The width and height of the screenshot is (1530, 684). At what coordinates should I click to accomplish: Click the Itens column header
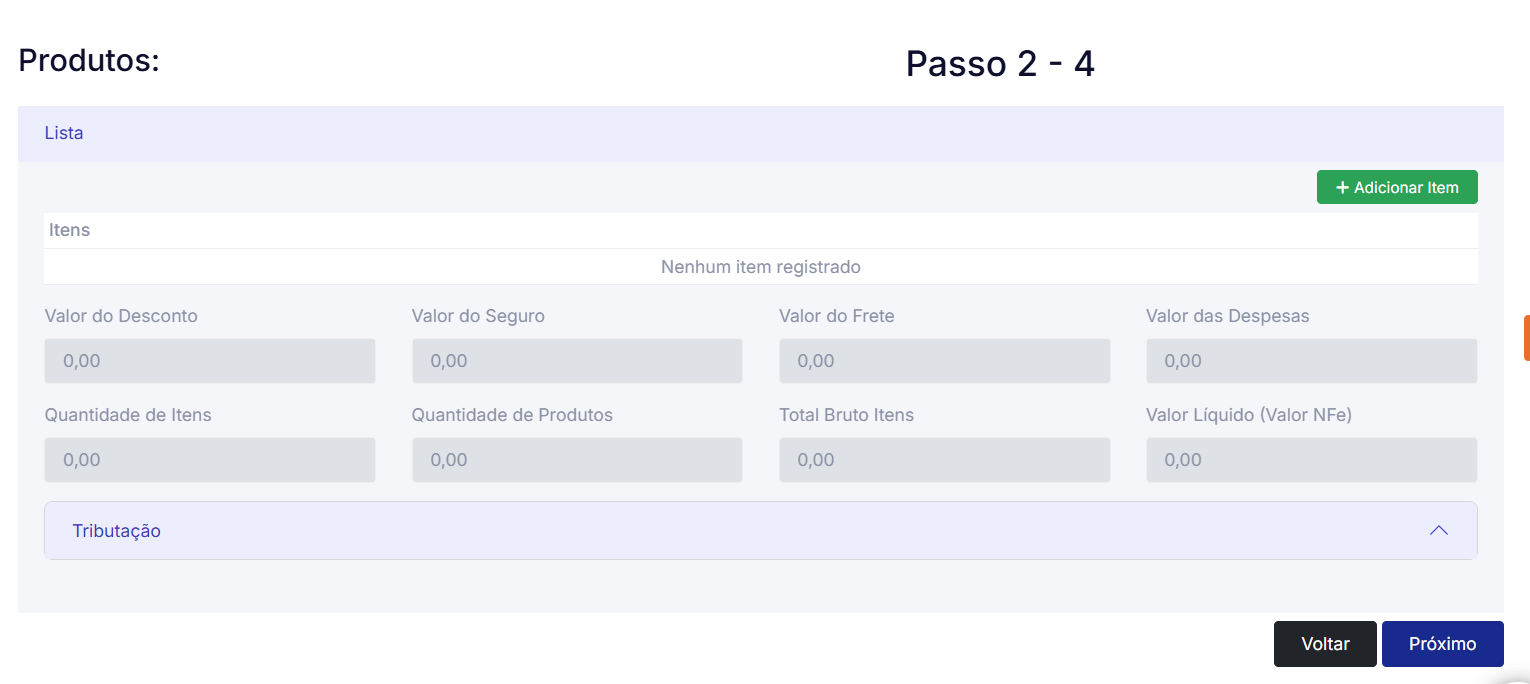pos(69,230)
